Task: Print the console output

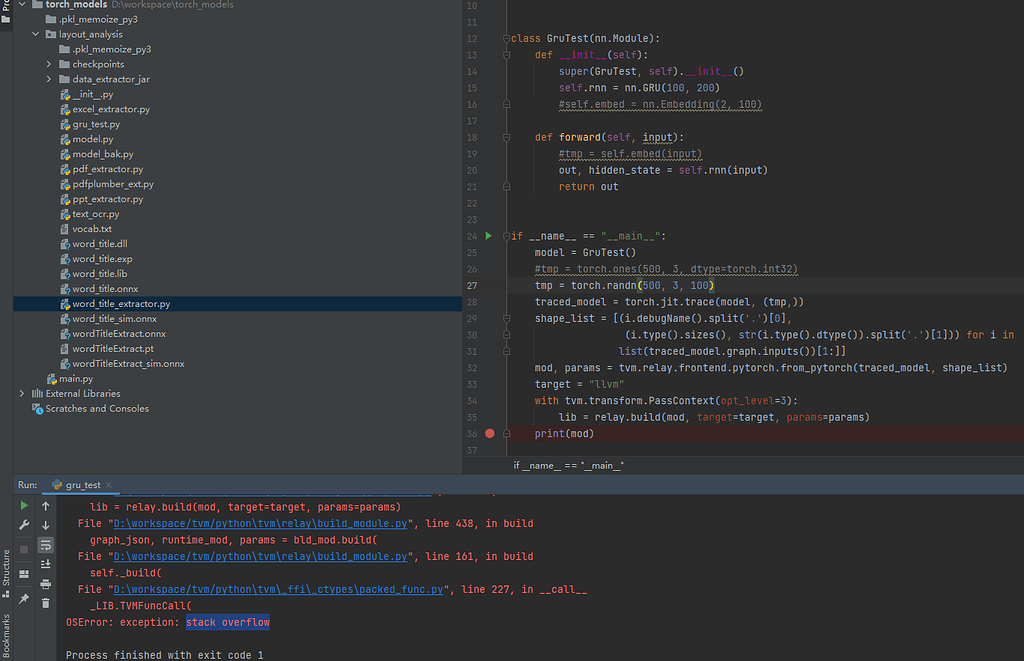Action: tap(46, 583)
